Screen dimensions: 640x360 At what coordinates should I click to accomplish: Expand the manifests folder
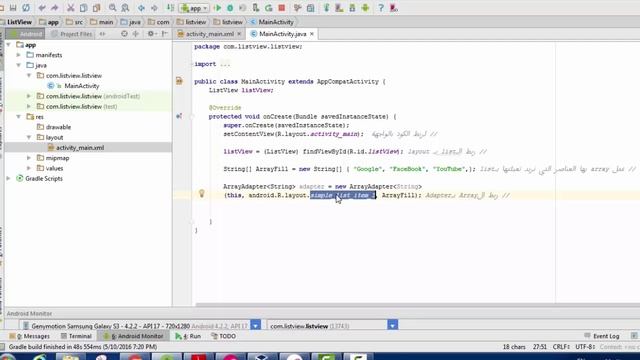(x=19, y=55)
